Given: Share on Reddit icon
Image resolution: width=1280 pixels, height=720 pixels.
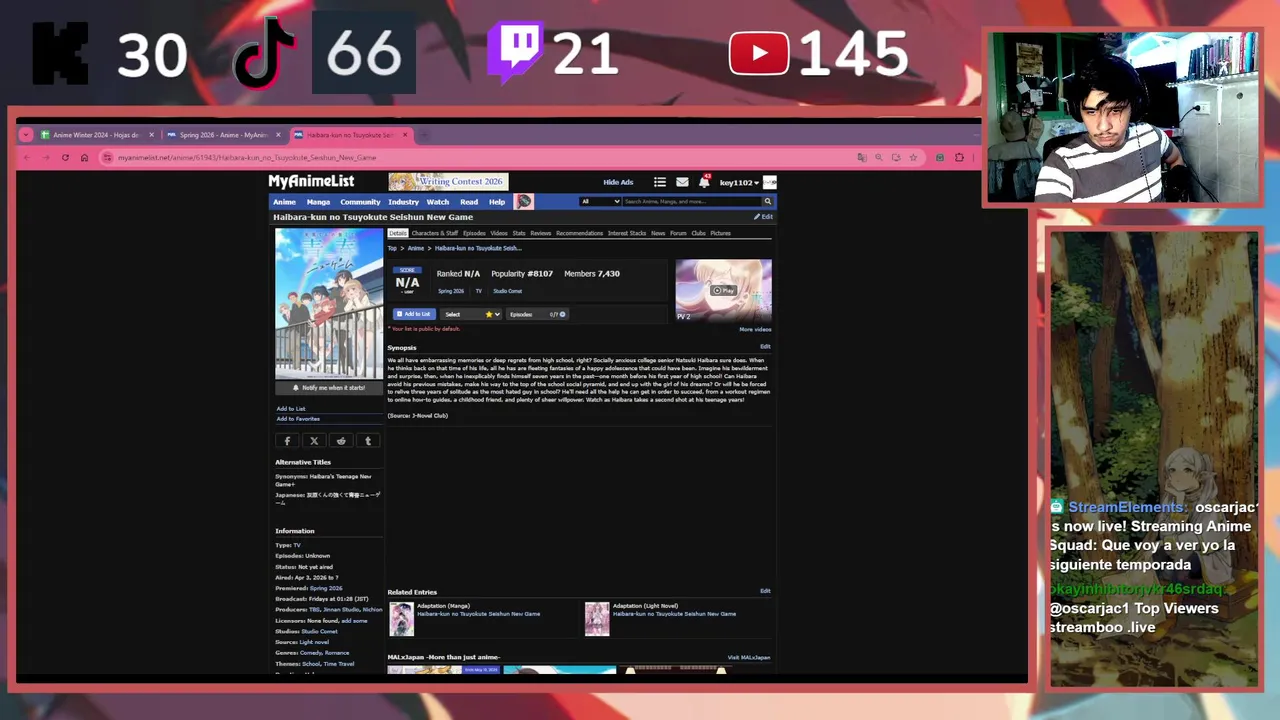Looking at the screenshot, I should coord(341,441).
